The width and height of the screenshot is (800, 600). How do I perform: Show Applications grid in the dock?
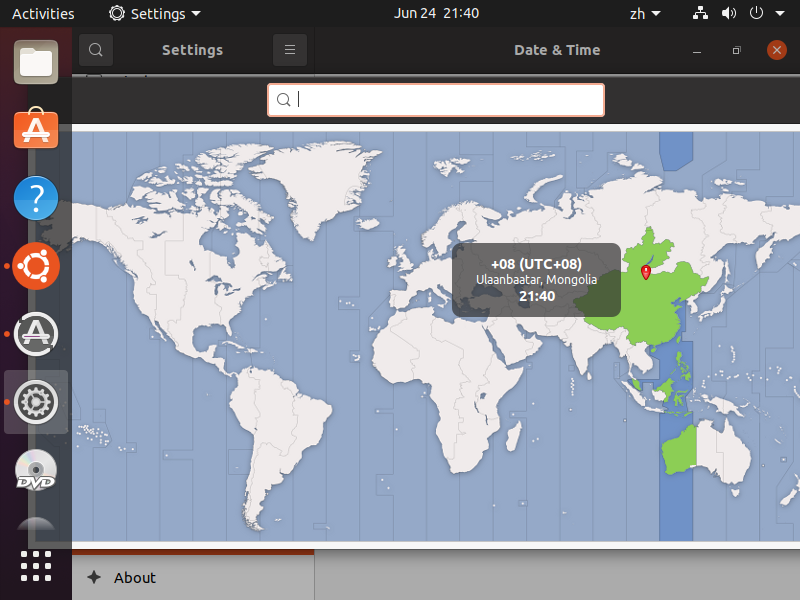point(36,565)
